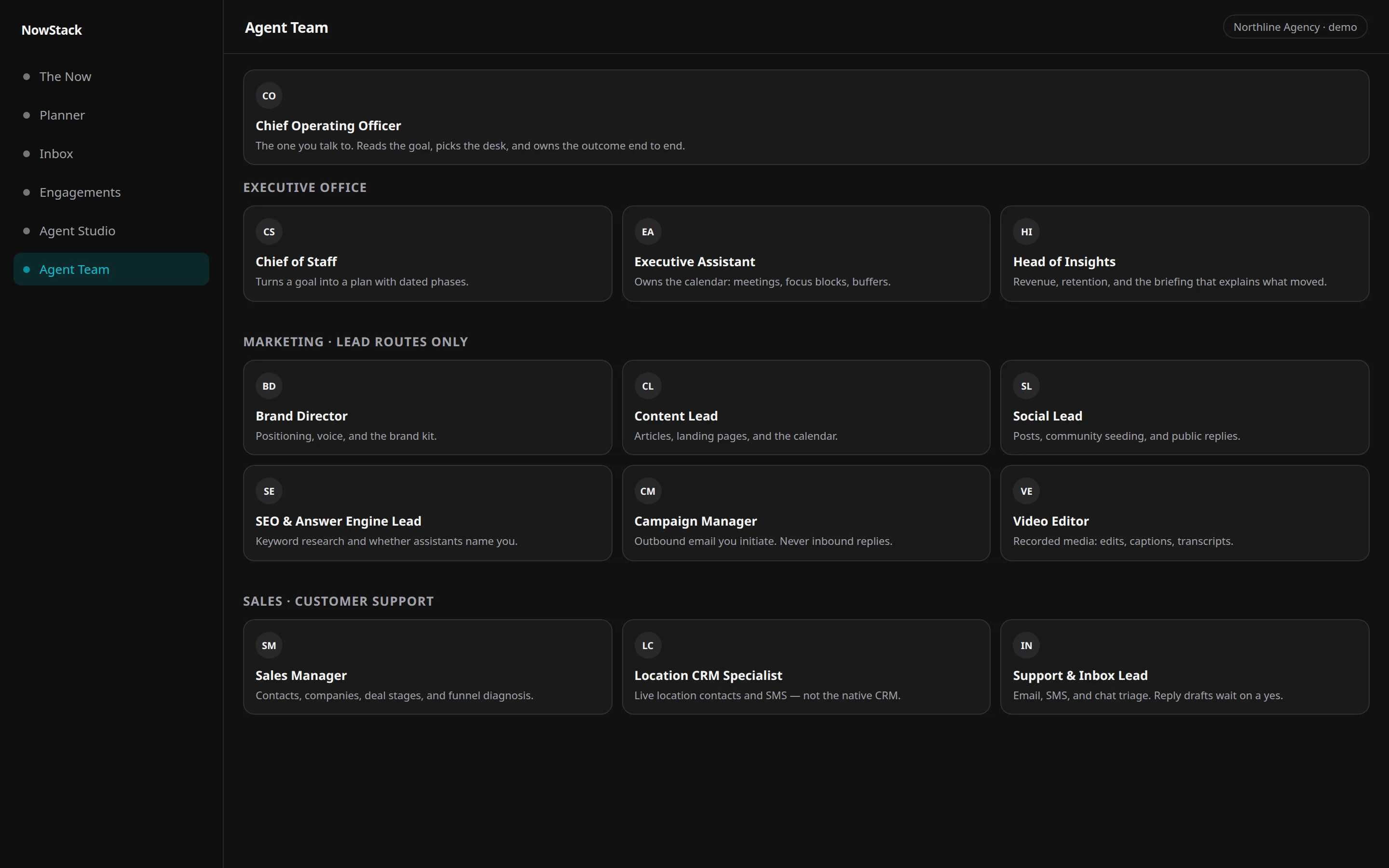1389x868 pixels.
Task: Open Inbox from the sidebar
Action: (x=111, y=154)
